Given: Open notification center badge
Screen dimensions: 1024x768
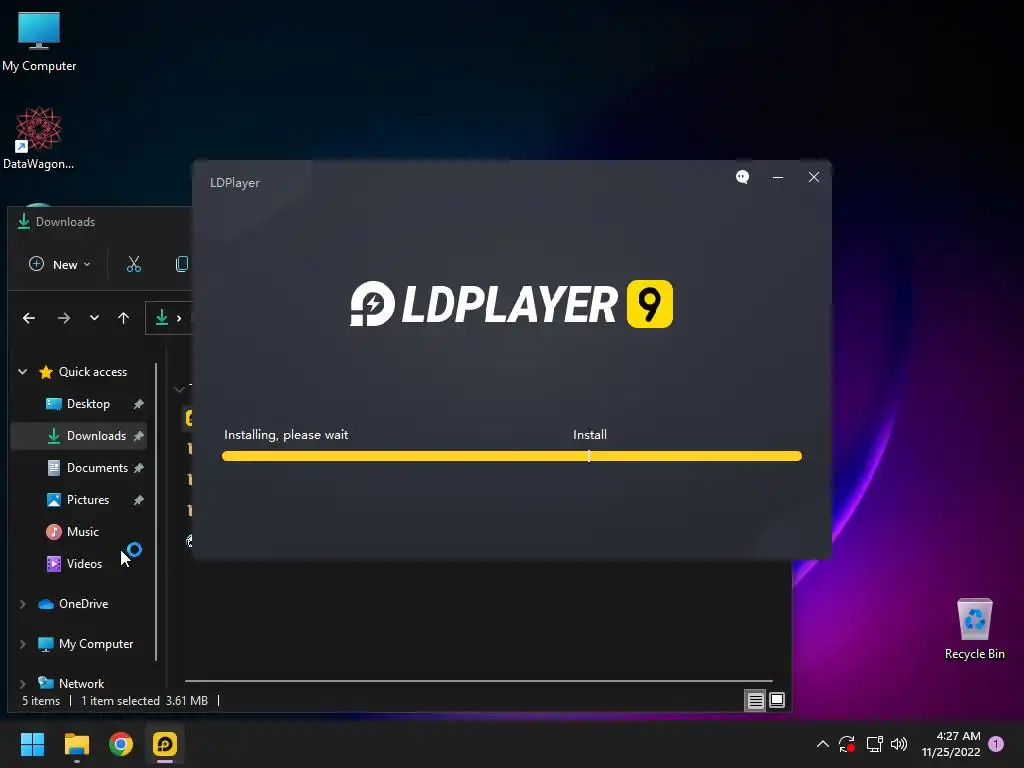Looking at the screenshot, I should (x=995, y=744).
